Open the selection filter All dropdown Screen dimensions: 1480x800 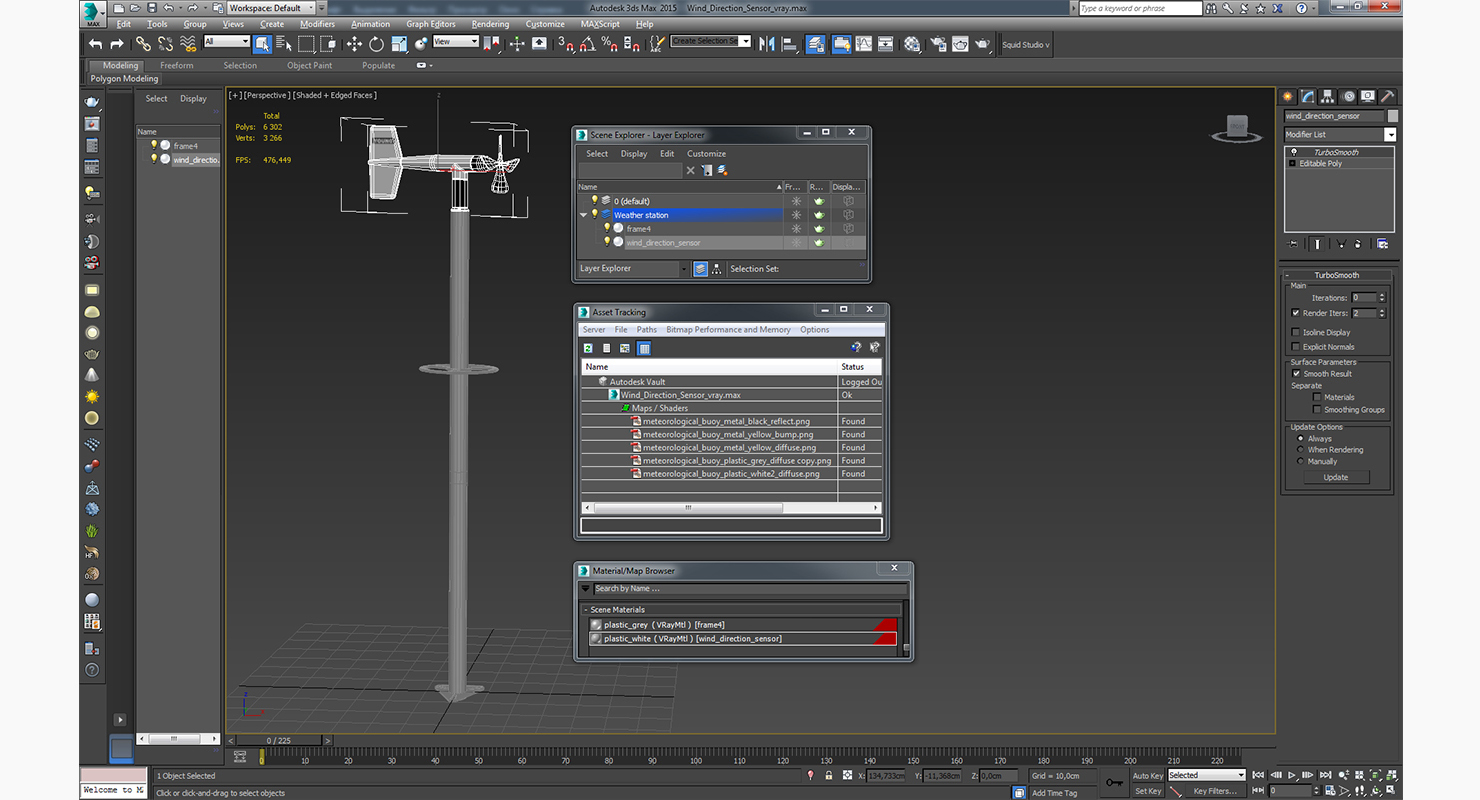click(x=227, y=42)
